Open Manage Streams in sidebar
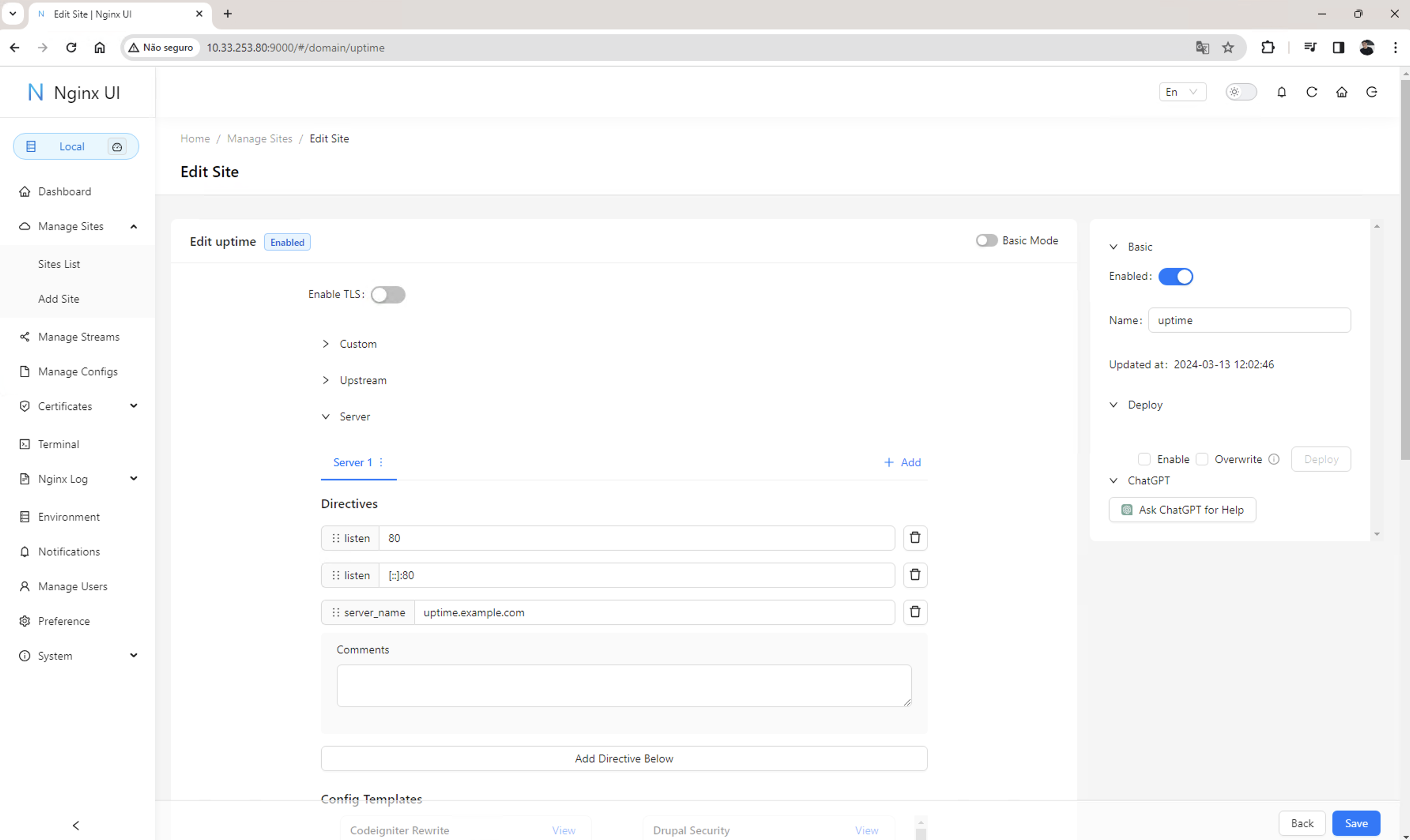1410x840 pixels. 77,337
